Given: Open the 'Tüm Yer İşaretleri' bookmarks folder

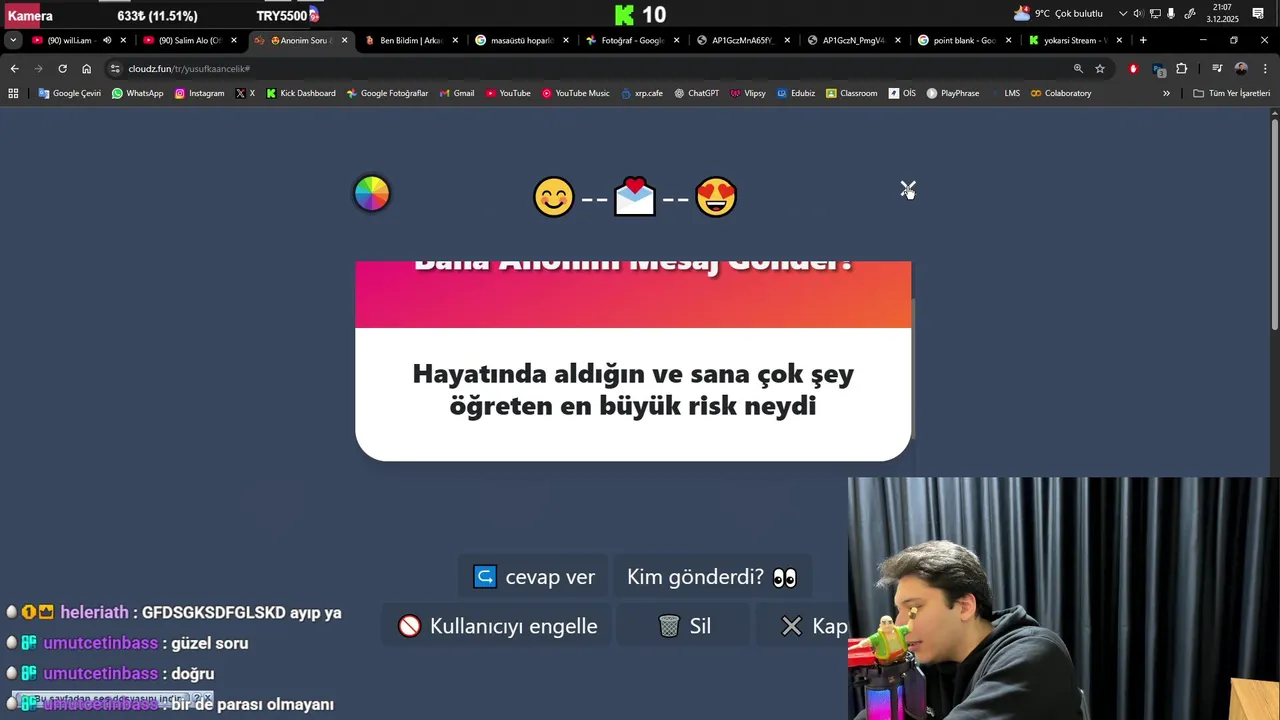Looking at the screenshot, I should tap(1231, 93).
